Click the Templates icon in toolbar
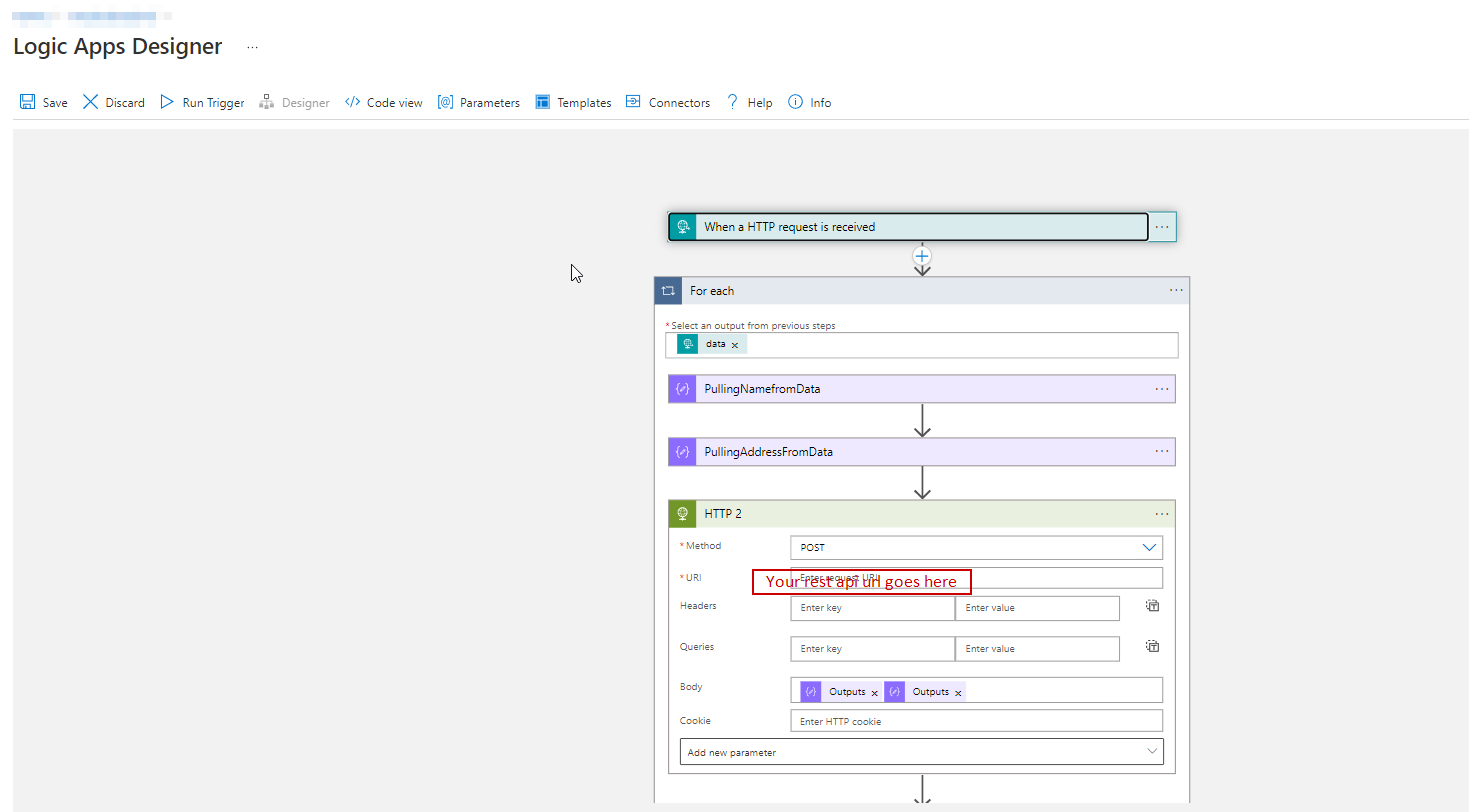The height and width of the screenshot is (812, 1469). (543, 102)
